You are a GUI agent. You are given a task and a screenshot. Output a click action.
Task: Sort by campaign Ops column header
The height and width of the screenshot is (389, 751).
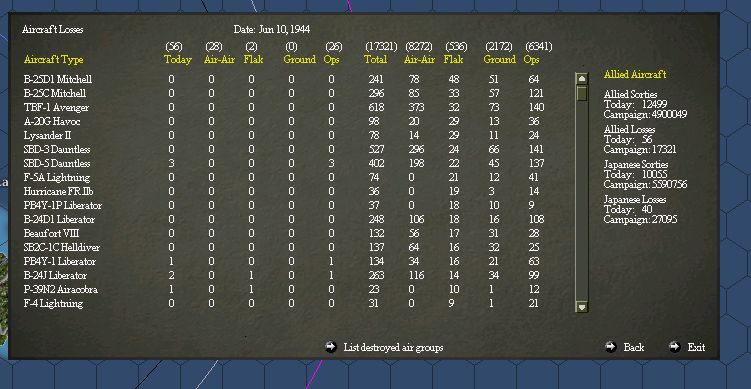pyautogui.click(x=531, y=59)
